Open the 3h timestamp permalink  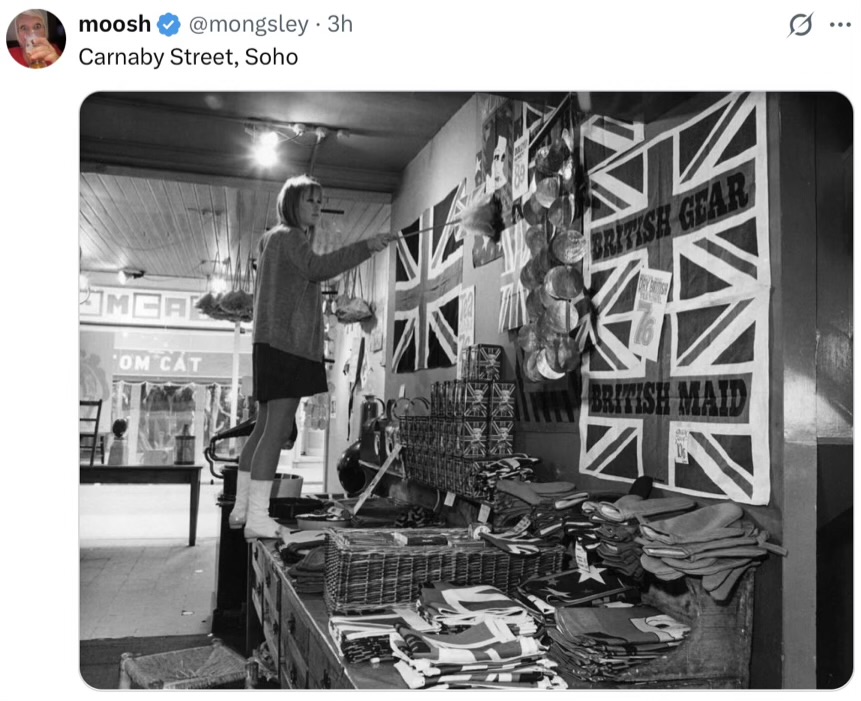coord(340,24)
